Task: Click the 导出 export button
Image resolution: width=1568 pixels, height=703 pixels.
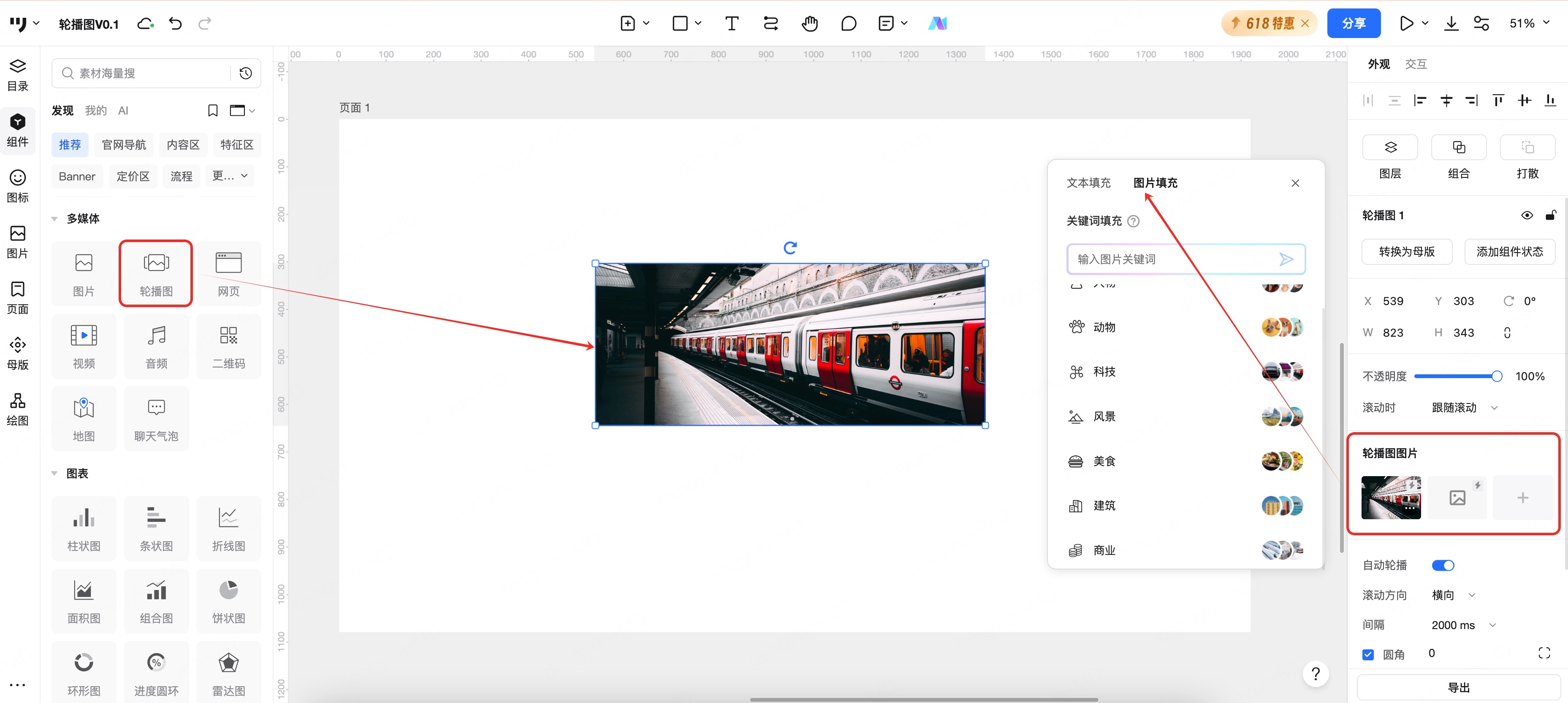Action: click(x=1458, y=688)
